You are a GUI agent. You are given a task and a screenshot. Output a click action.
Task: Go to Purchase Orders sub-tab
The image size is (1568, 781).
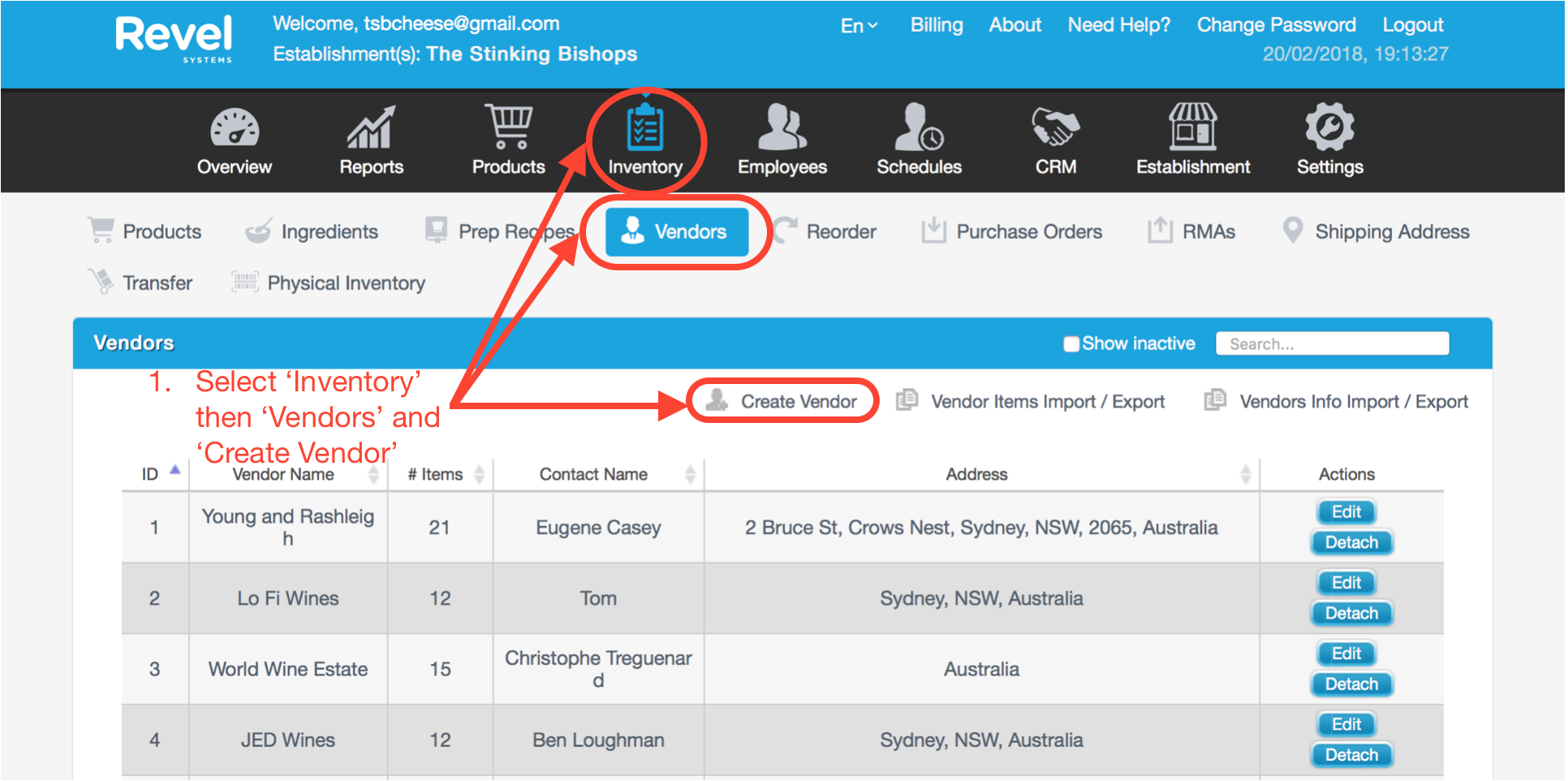tap(1011, 231)
